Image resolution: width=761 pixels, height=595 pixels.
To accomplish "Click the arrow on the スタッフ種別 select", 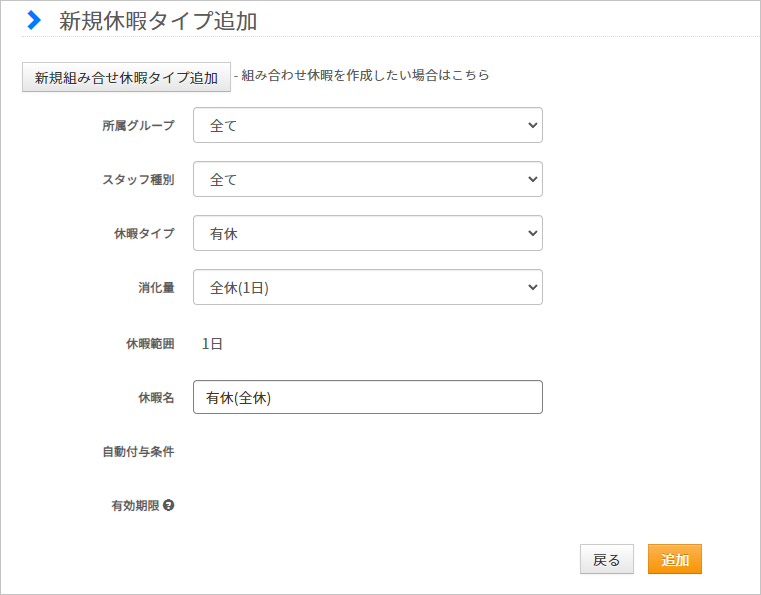I will [x=532, y=179].
